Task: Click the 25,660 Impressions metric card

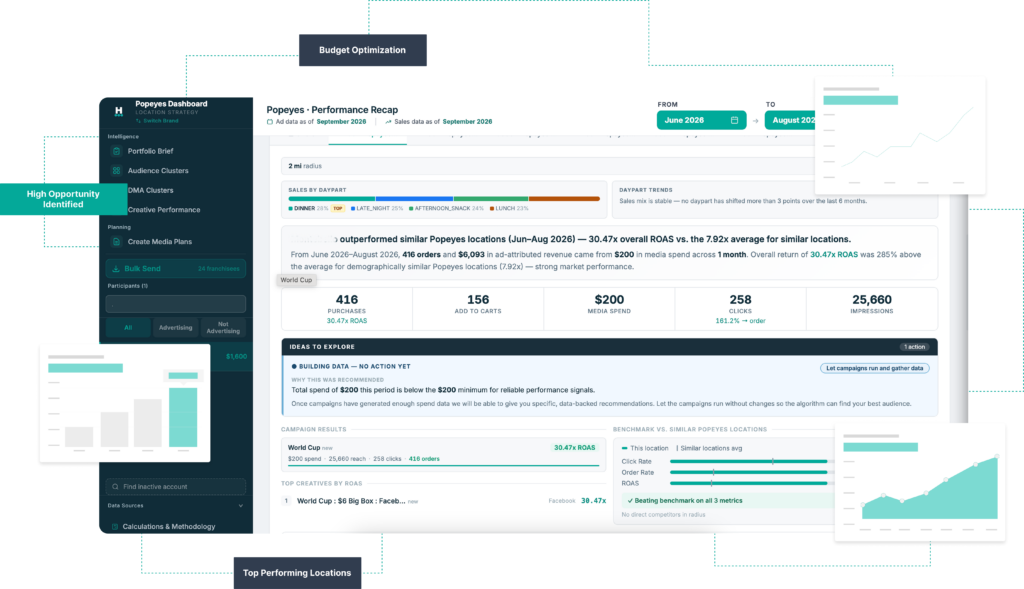Action: pyautogui.click(x=872, y=309)
